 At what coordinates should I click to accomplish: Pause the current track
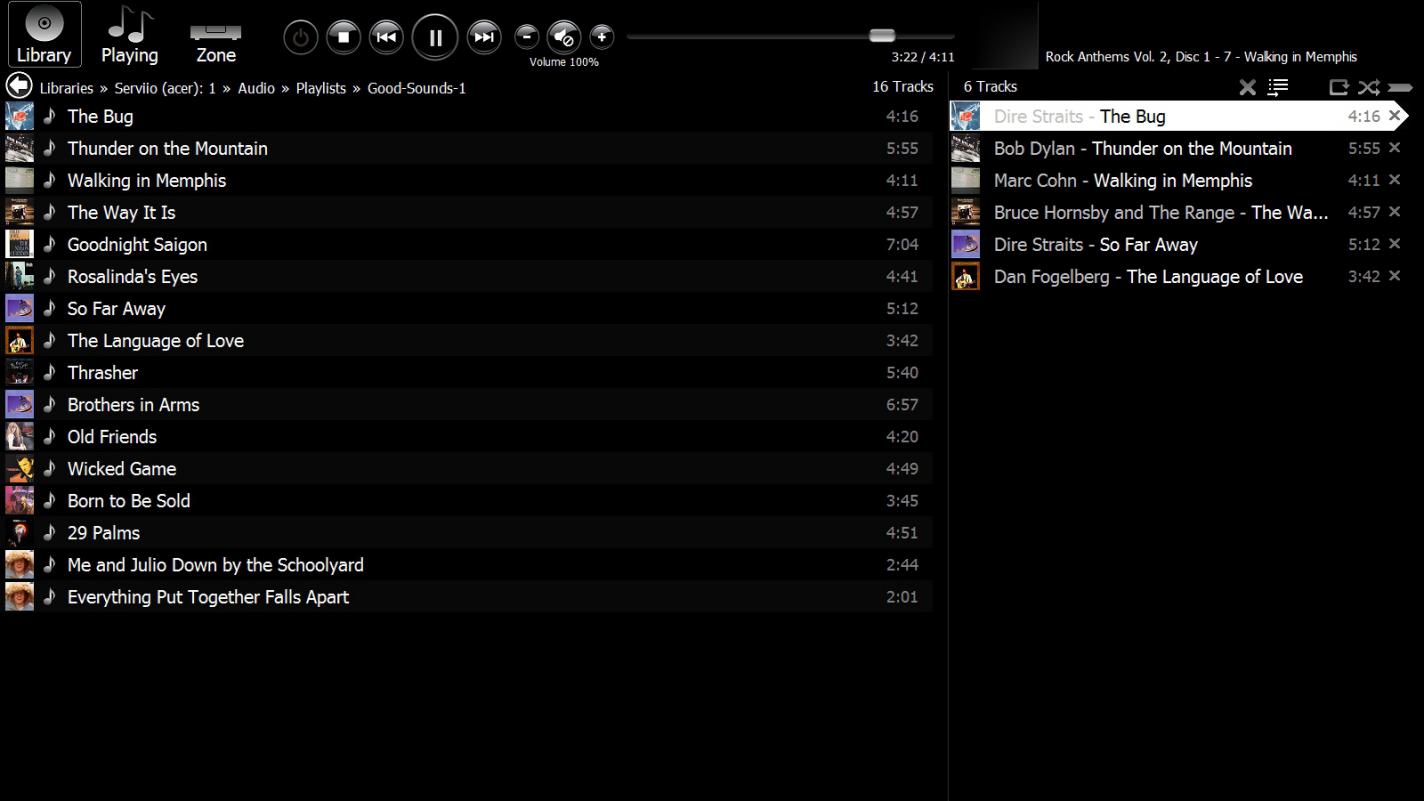(x=435, y=38)
